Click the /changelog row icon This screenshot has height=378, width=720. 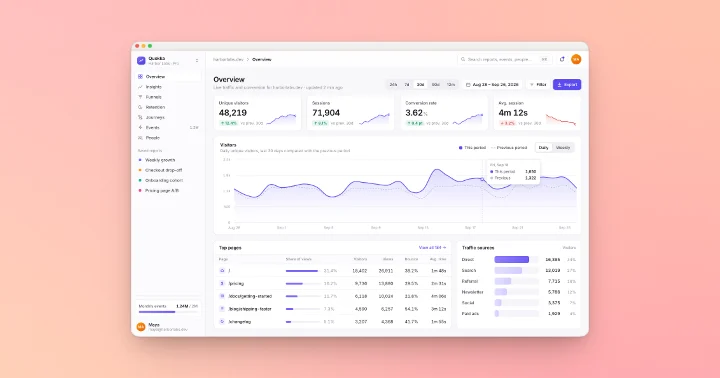(222, 322)
